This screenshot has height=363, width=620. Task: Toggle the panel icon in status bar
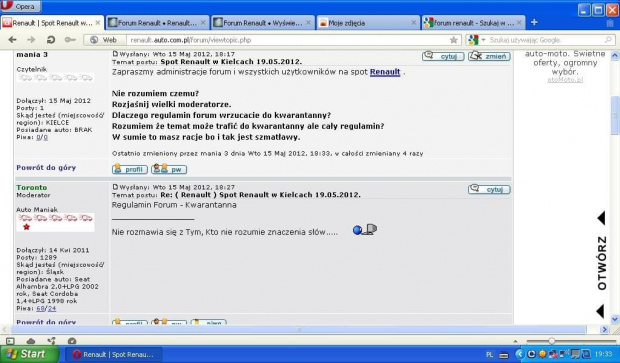coord(10,341)
